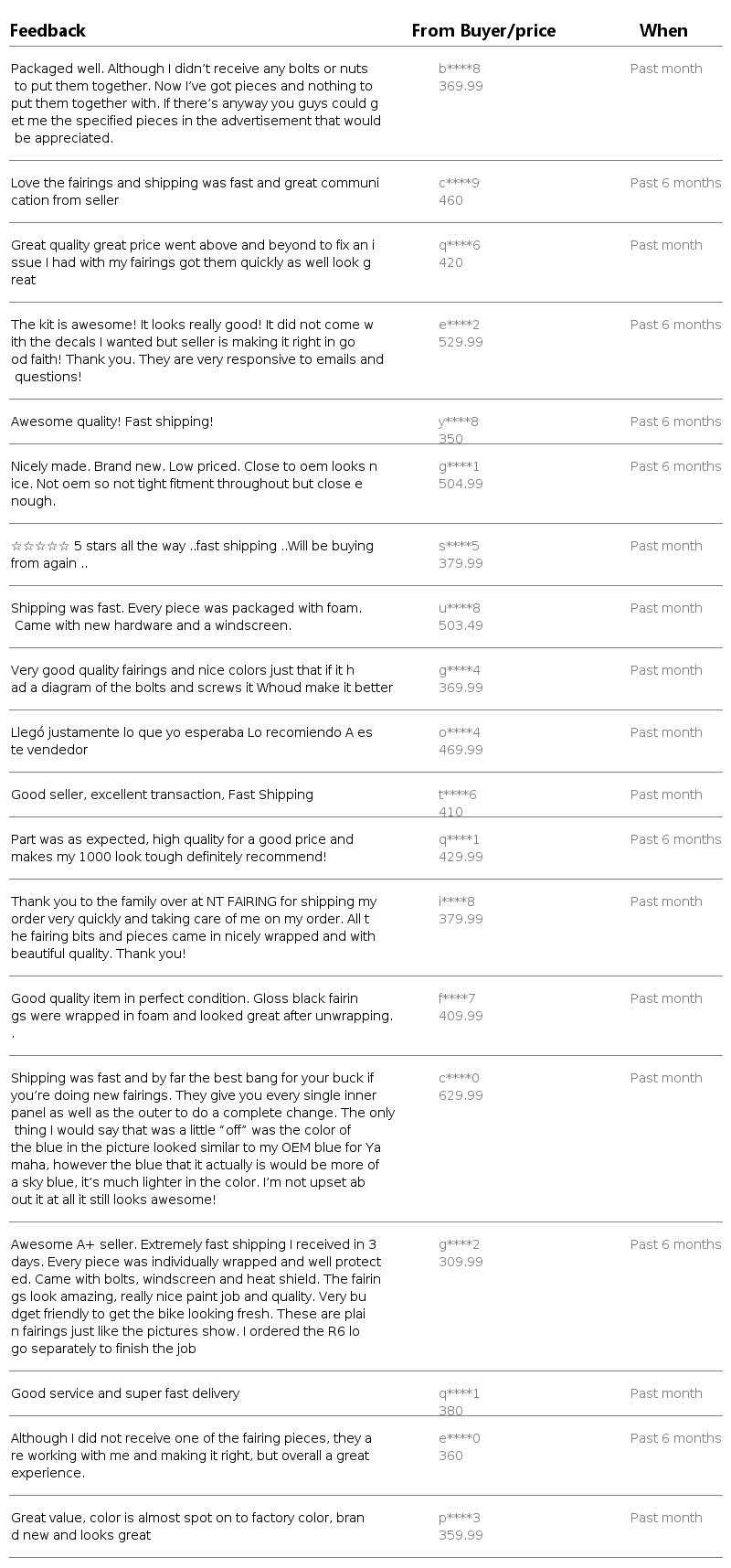
Task: Click the 529.99 price
Action: [x=461, y=342]
